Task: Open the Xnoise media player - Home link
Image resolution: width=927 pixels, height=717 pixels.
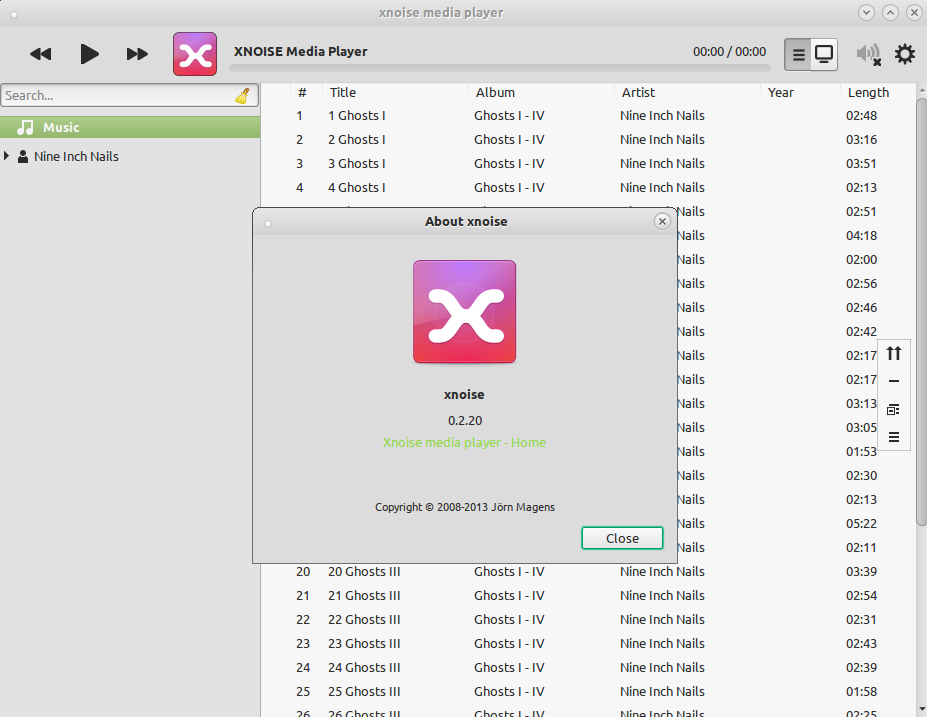Action: click(464, 442)
